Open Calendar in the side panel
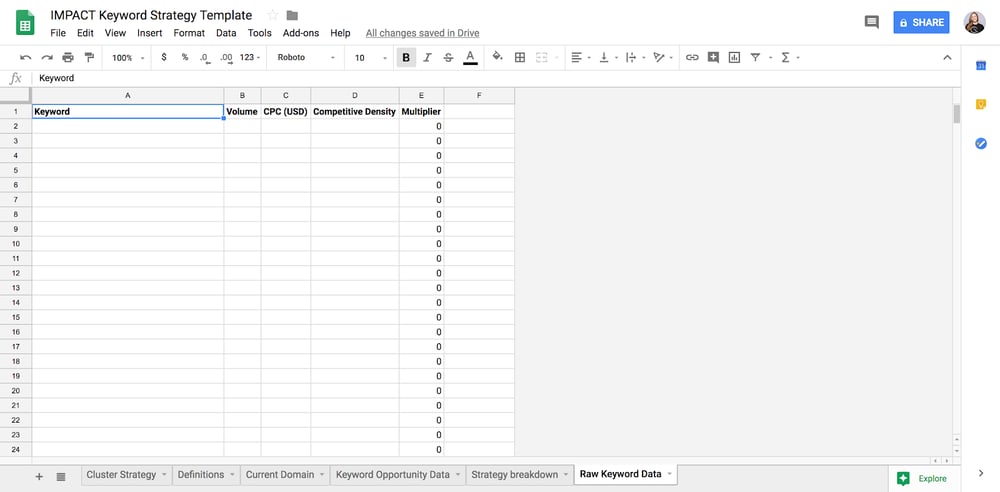Screen dimensions: 1000x492 point(981,65)
